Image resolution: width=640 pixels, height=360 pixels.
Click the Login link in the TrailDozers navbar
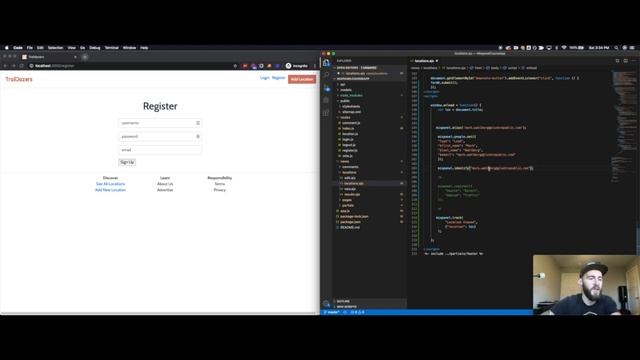coord(264,78)
